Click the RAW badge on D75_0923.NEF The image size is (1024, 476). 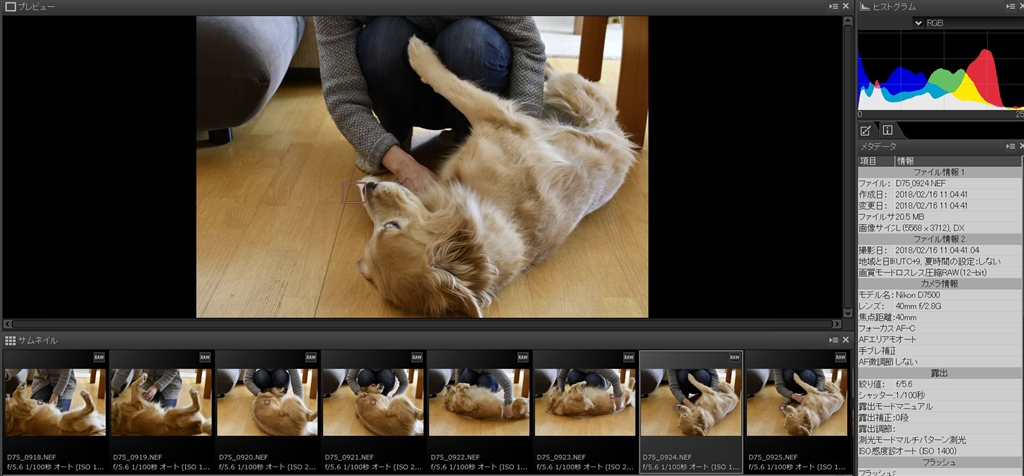[628, 357]
